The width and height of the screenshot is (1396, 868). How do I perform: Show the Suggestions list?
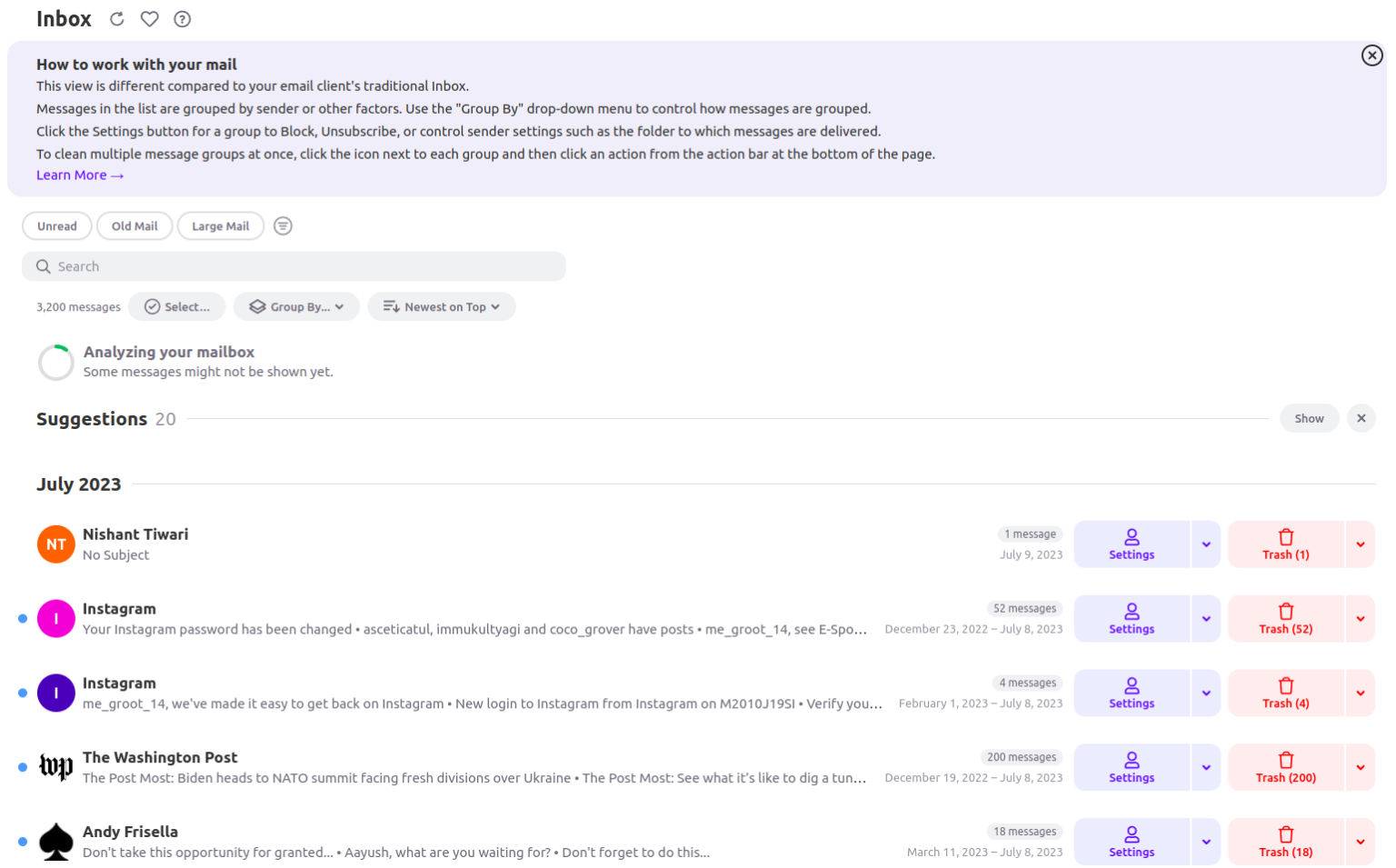point(1309,418)
